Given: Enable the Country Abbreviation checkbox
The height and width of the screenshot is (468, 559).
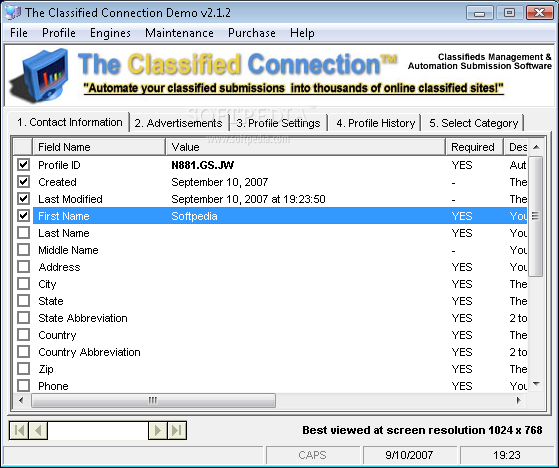Looking at the screenshot, I should (x=24, y=351).
